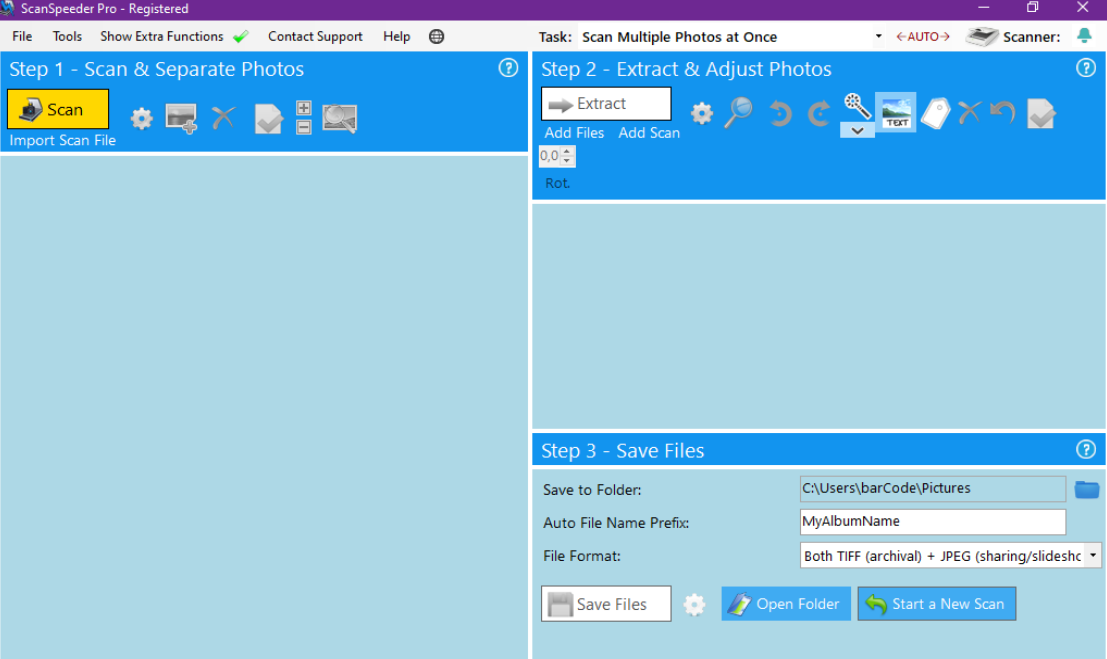Click the Extract button
Screen dimensions: 1107x659
(x=606, y=104)
